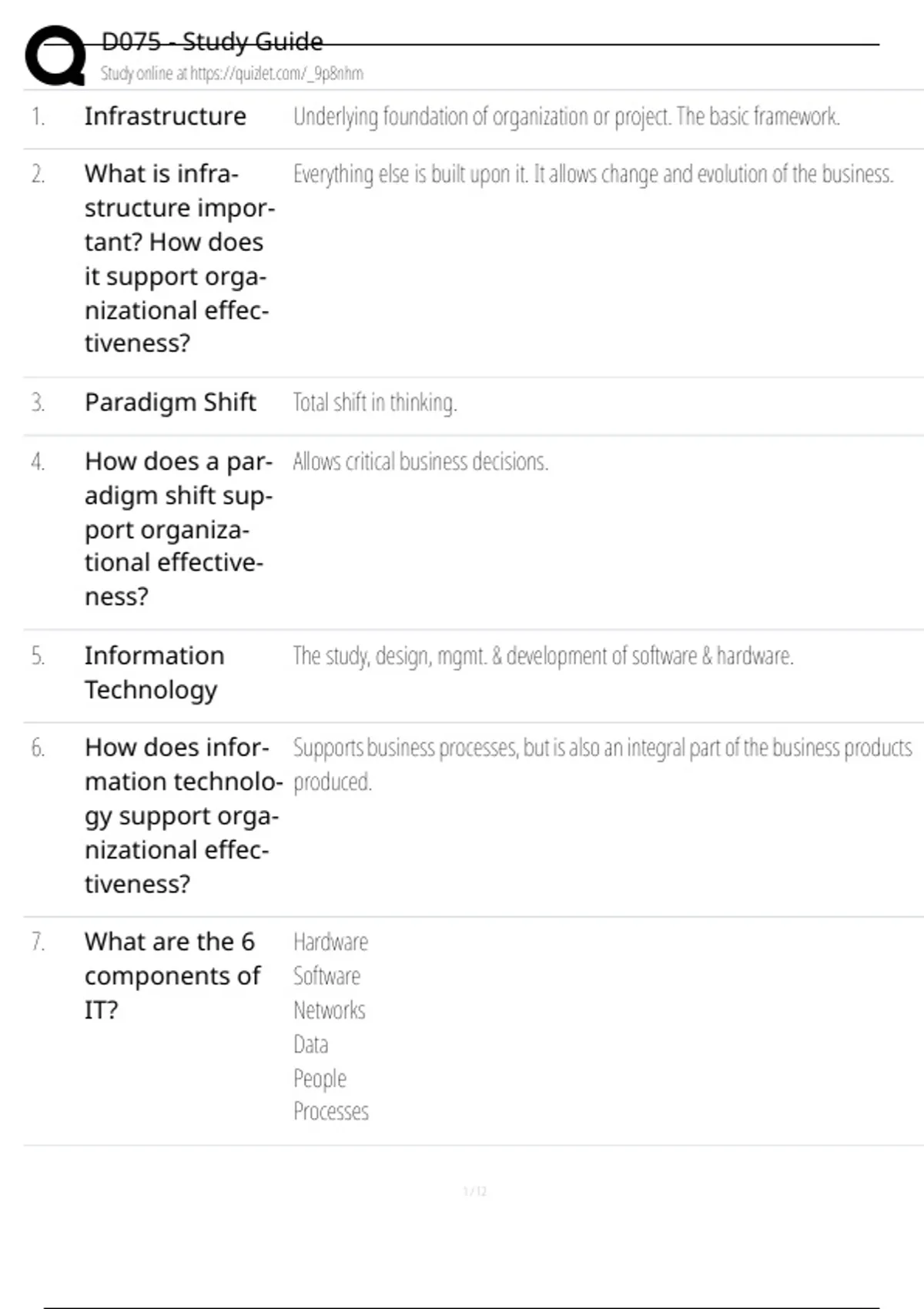Click the Processes list entry
The image size is (924, 1309).
331,1111
